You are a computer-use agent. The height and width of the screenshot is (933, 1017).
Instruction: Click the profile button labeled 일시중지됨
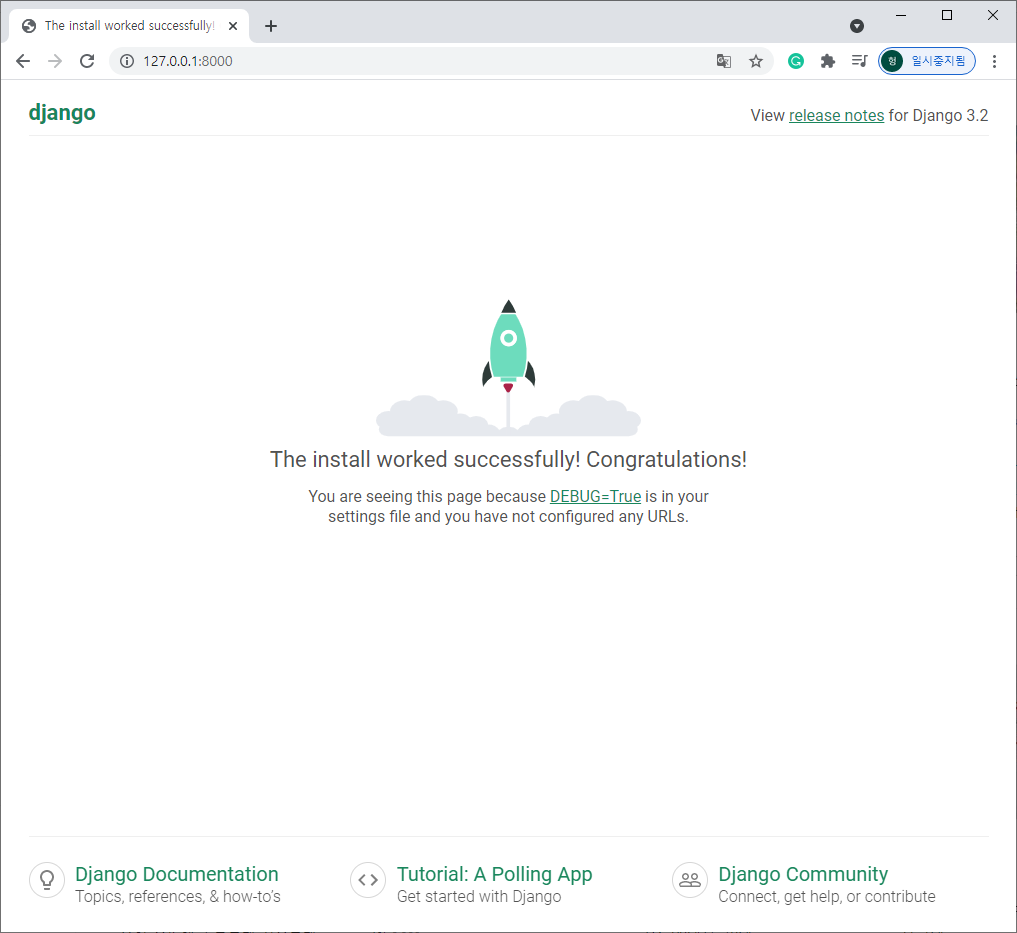click(x=927, y=61)
